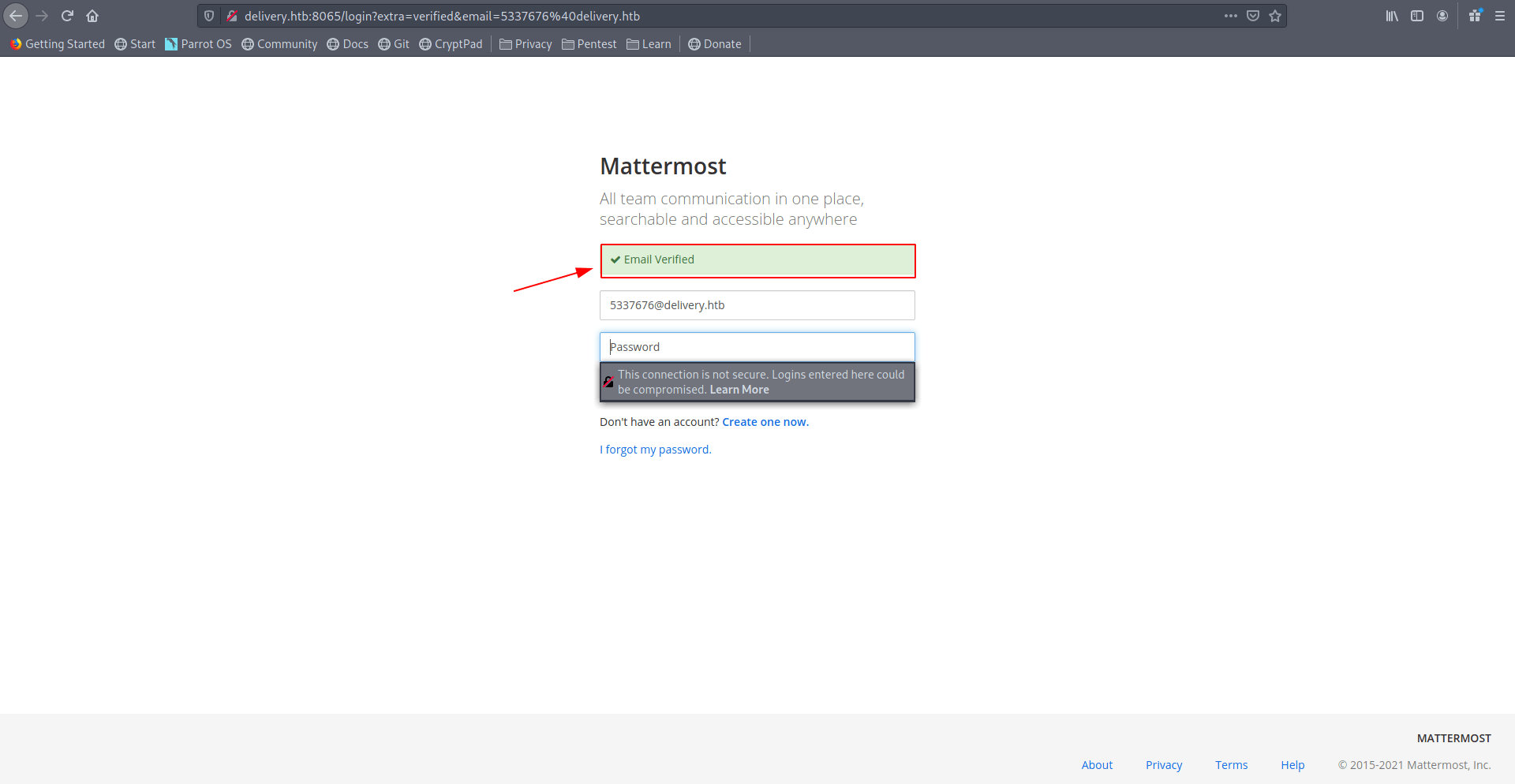This screenshot has width=1515, height=784.
Task: Save page to Pocket
Action: click(x=1253, y=16)
